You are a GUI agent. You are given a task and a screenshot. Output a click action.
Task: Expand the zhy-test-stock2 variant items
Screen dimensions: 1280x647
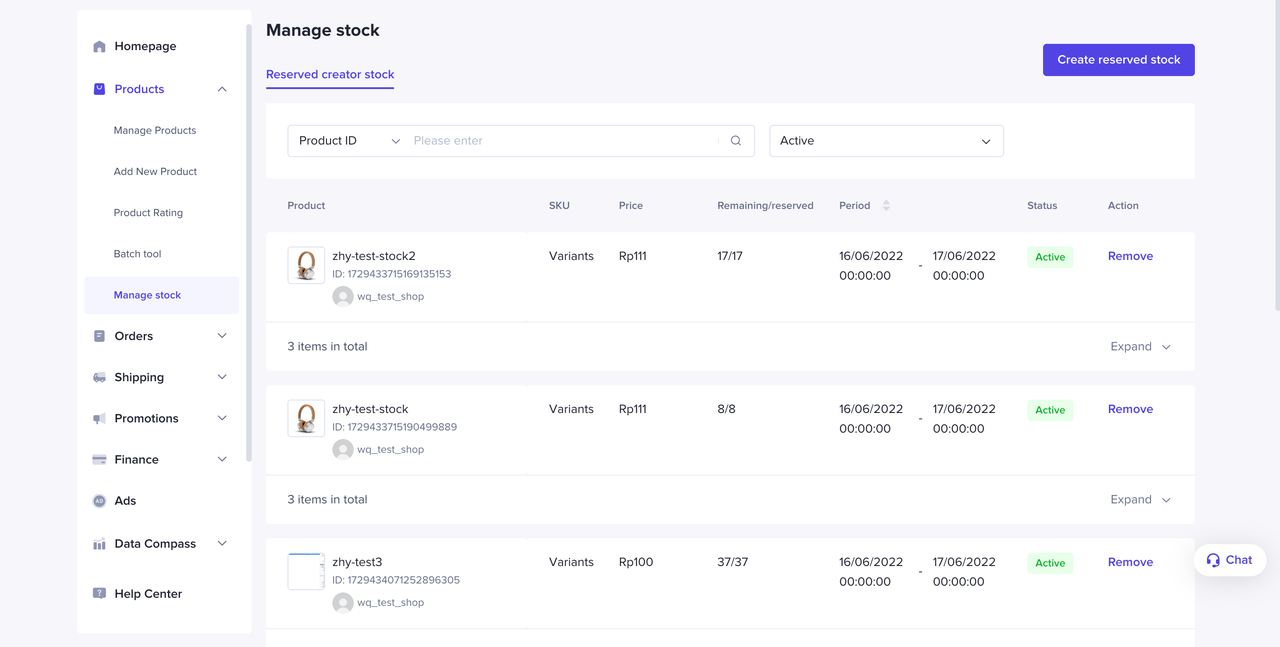coord(1140,347)
